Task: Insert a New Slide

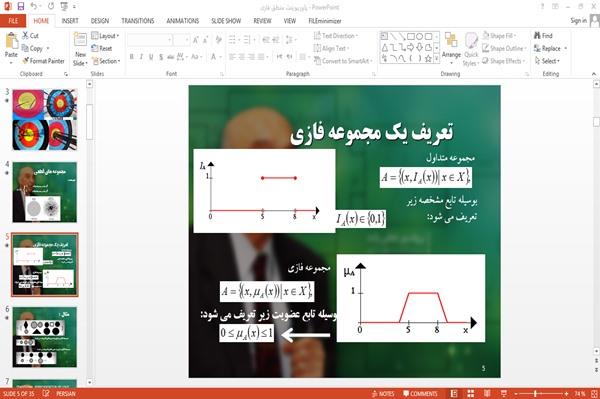Action: [80, 49]
